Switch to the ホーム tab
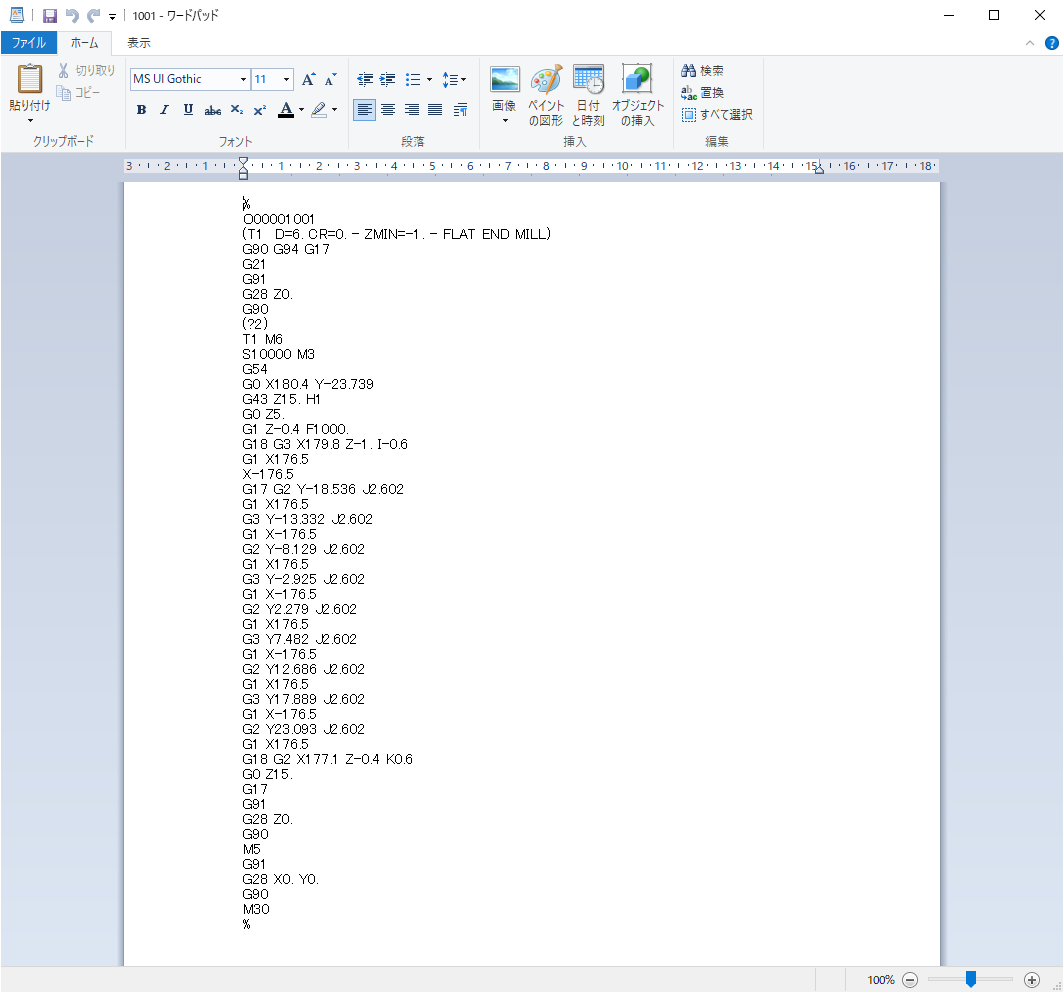The width and height of the screenshot is (1064, 993). click(x=84, y=43)
